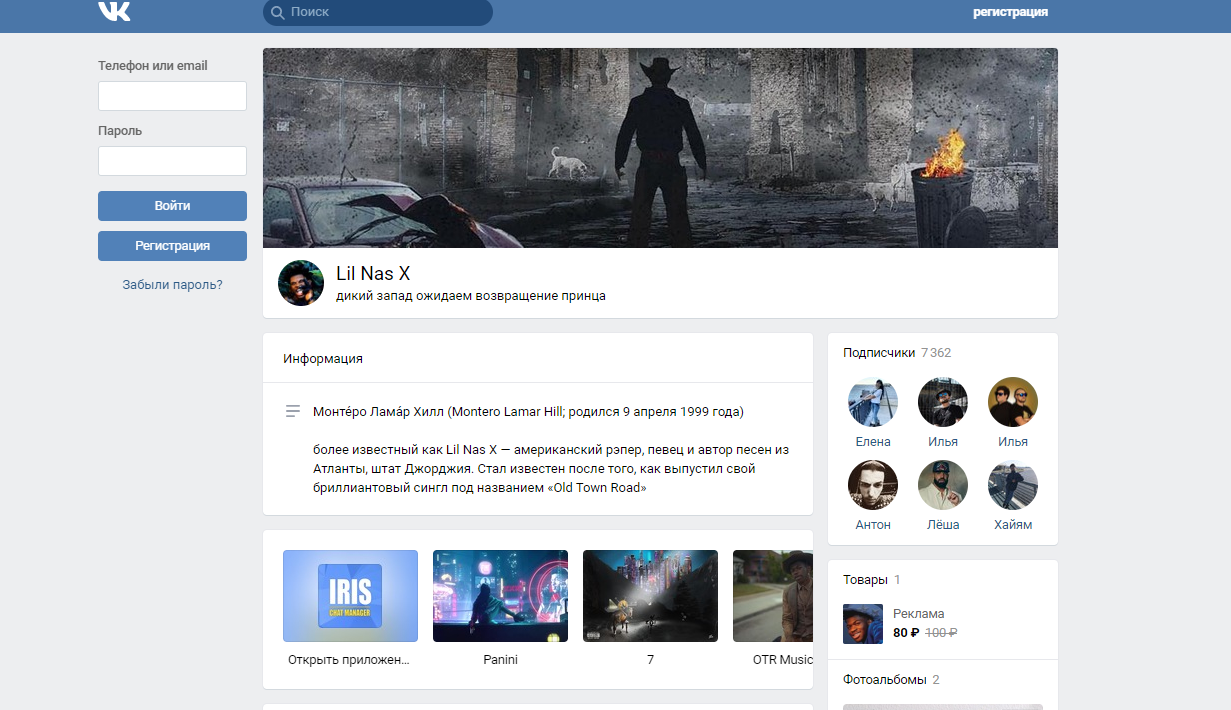Open the 7 album thumbnail
The height and width of the screenshot is (710, 1231).
[650, 596]
